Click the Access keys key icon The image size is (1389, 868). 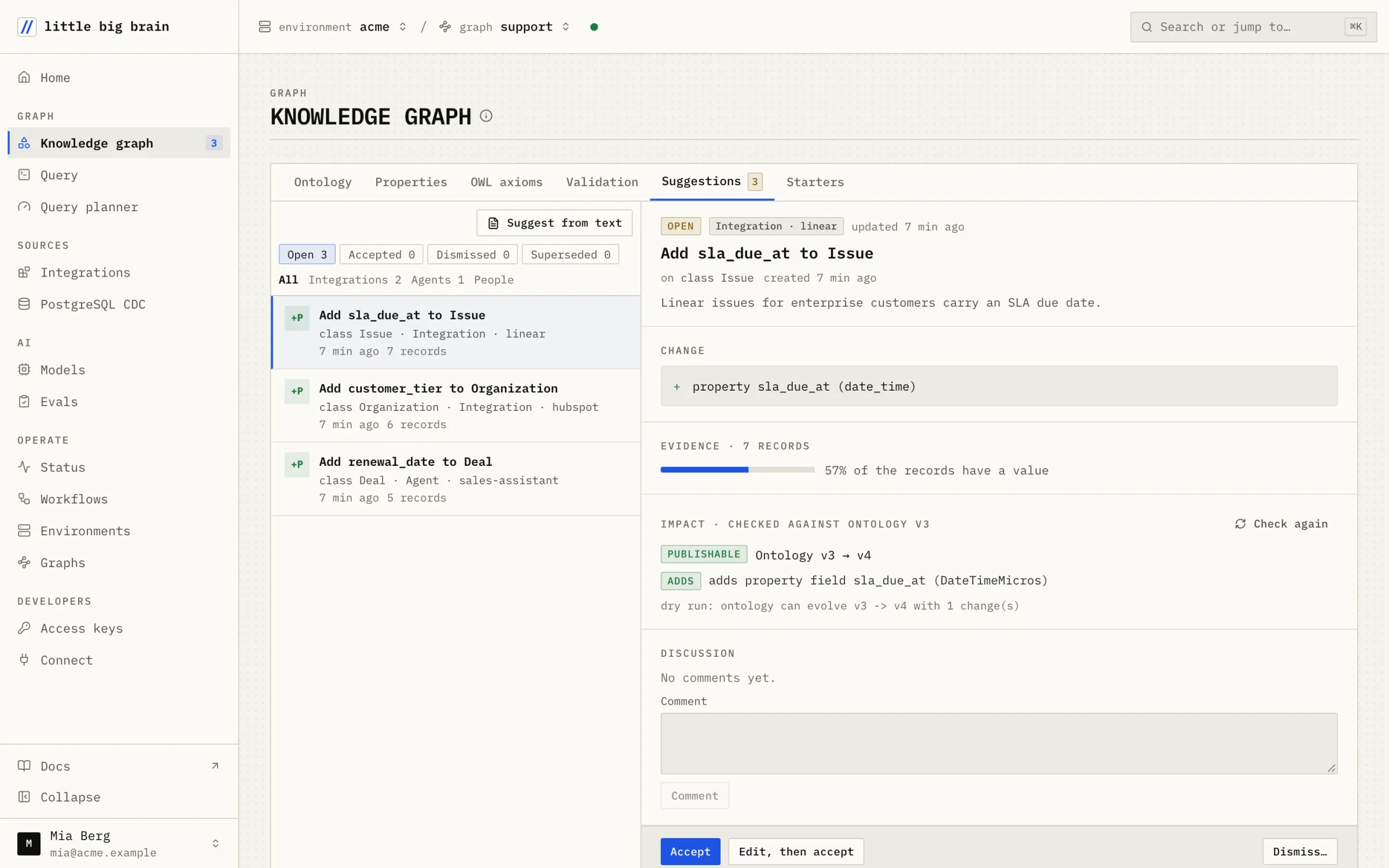click(24, 628)
